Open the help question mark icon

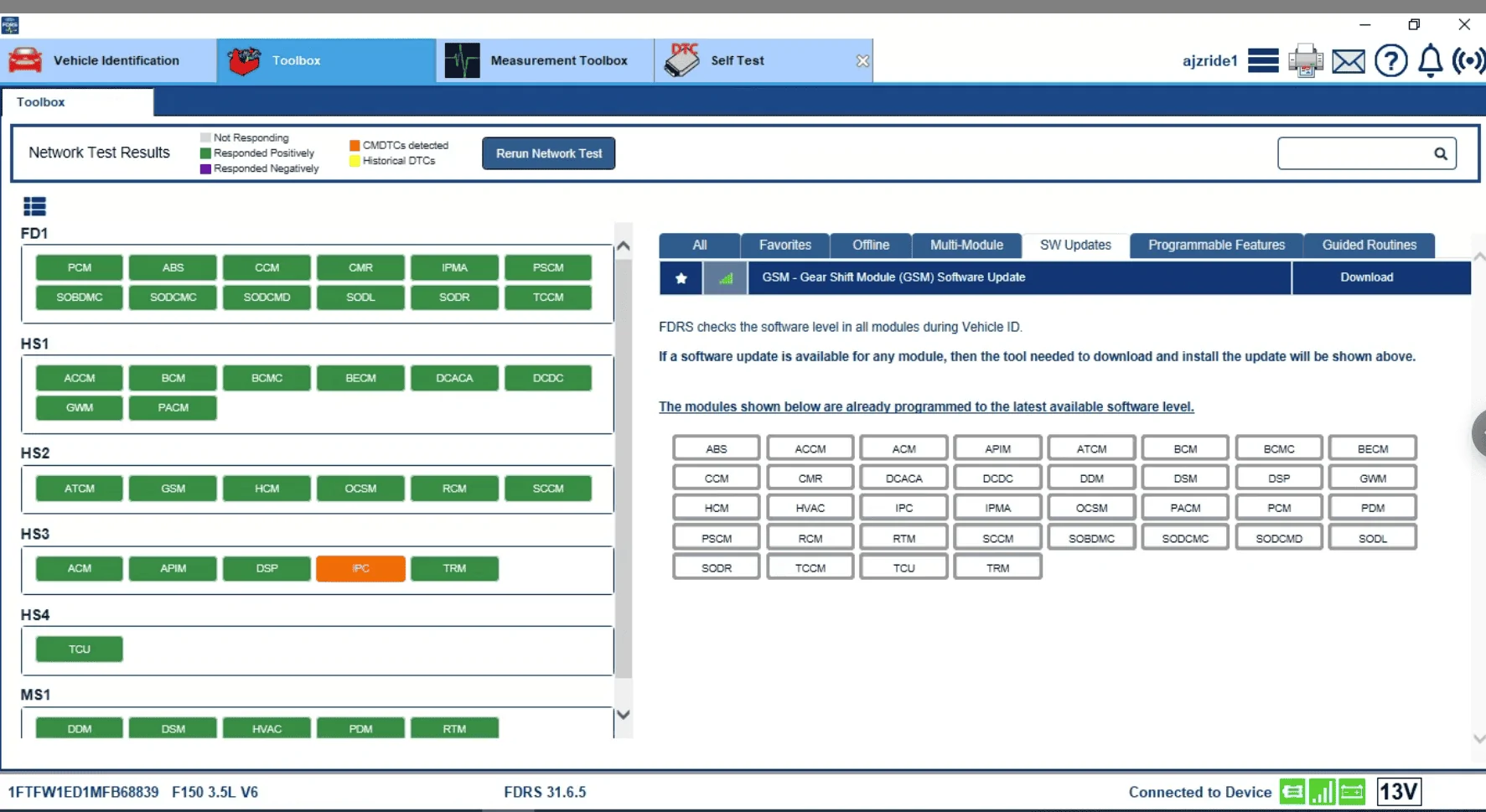[x=1391, y=61]
